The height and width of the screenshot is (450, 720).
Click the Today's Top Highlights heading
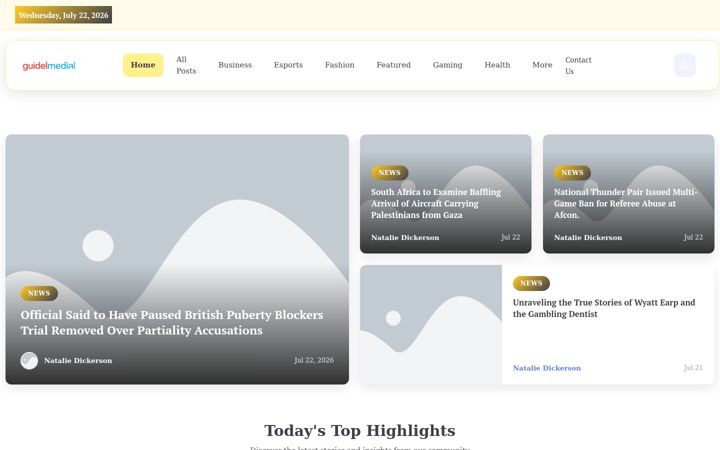360,431
